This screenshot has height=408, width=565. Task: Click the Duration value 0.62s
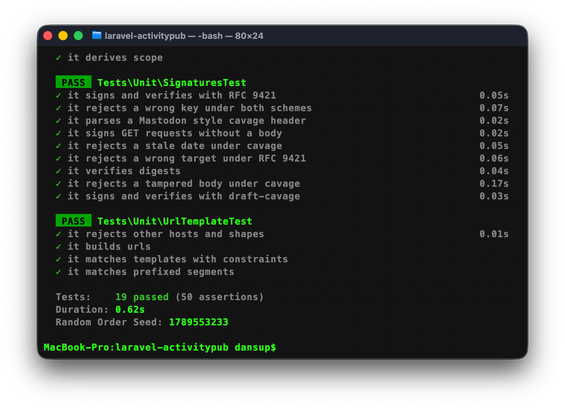click(x=130, y=310)
